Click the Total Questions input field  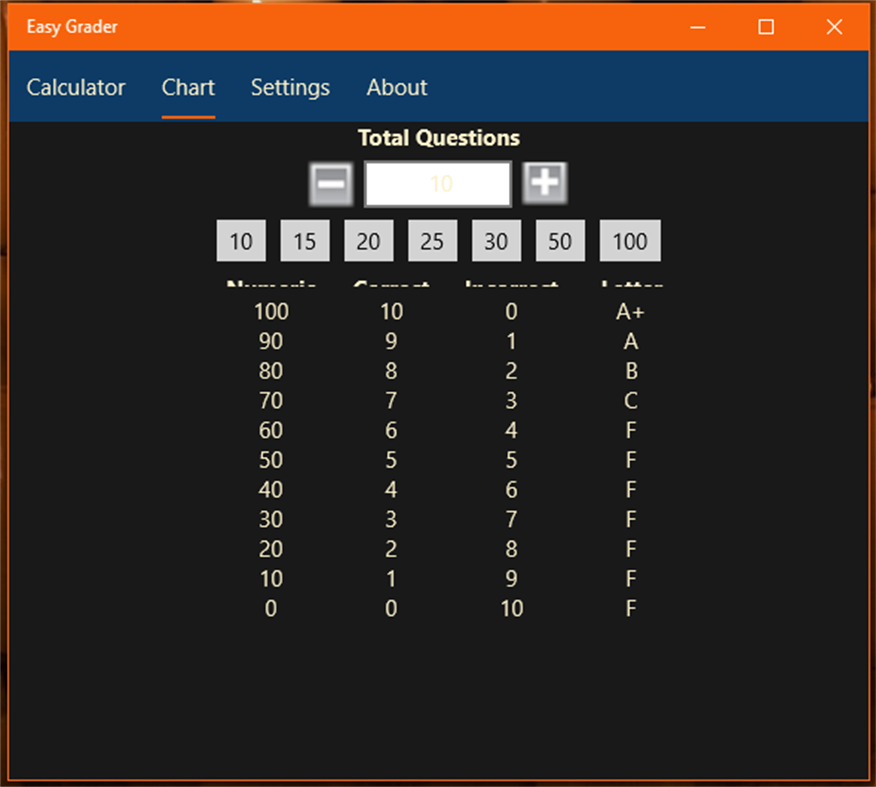[437, 184]
